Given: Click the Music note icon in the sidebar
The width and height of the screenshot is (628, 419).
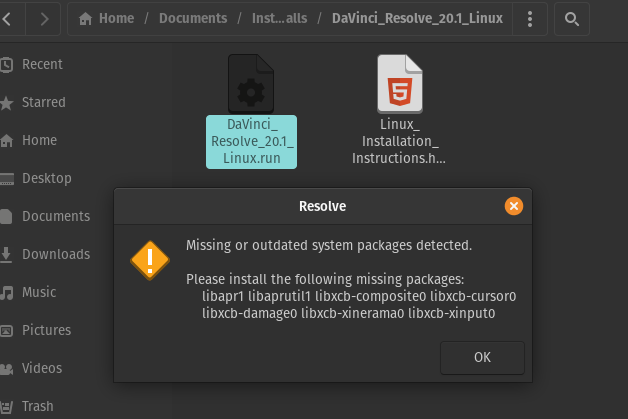Looking at the screenshot, I should point(6,292).
